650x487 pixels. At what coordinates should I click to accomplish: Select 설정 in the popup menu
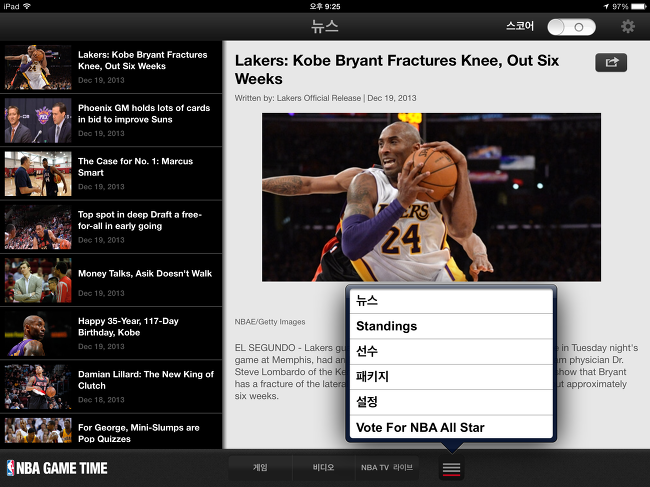coord(451,402)
